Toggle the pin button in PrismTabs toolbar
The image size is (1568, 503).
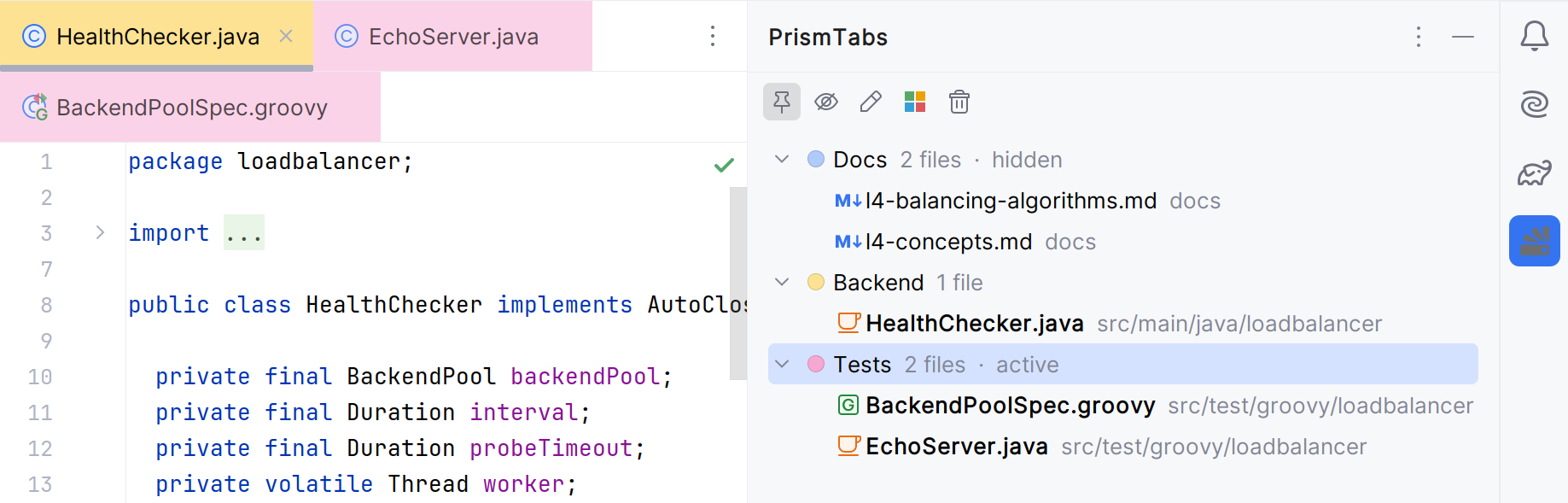[782, 102]
